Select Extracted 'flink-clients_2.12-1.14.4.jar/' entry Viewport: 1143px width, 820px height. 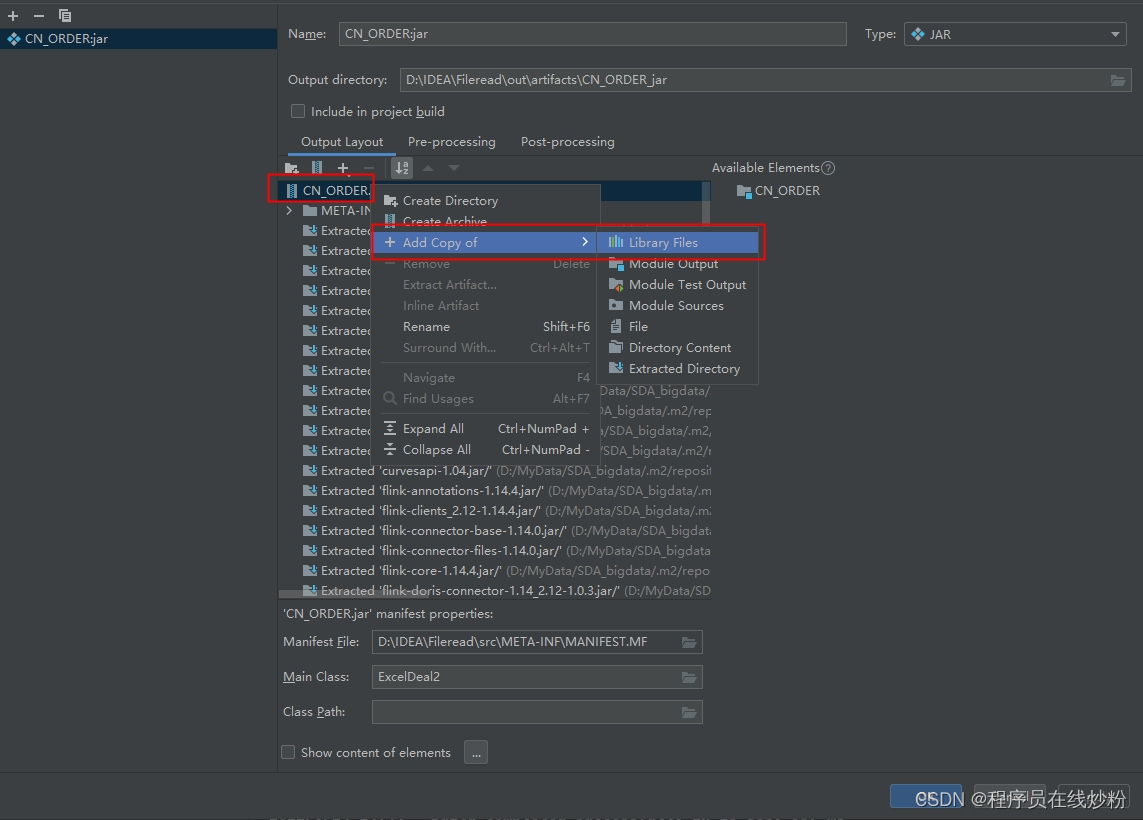[505, 512]
